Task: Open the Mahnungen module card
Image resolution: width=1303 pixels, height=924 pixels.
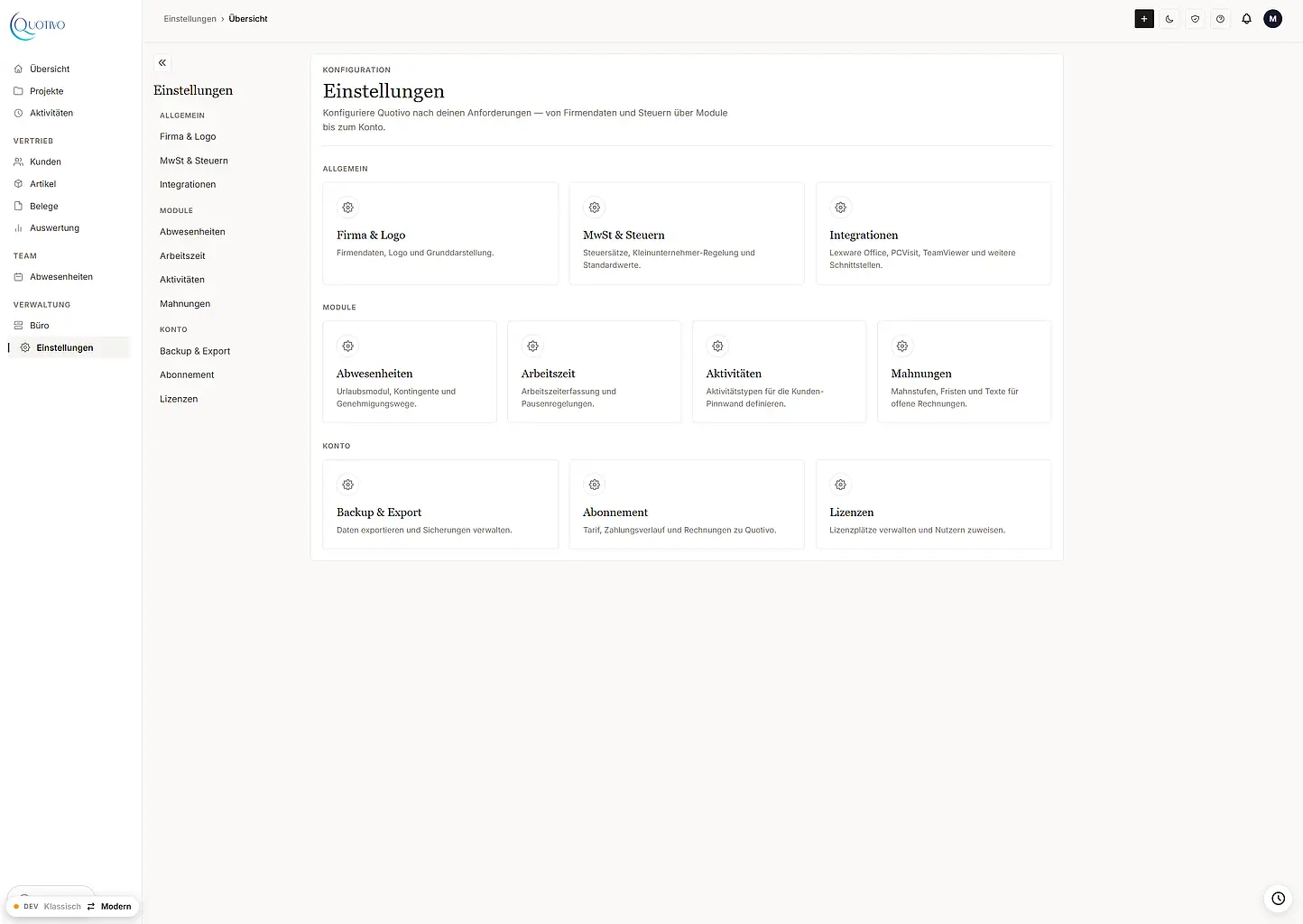Action: 964,372
